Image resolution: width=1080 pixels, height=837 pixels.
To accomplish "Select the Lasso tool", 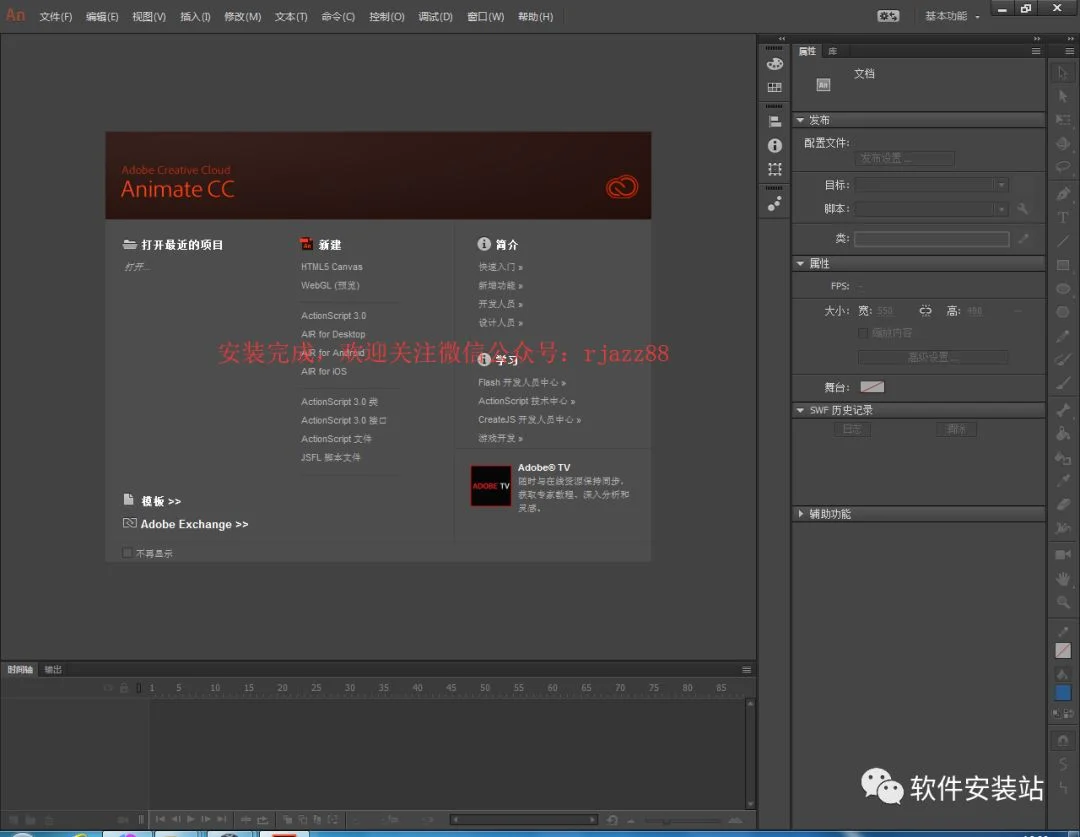I will 1063,167.
